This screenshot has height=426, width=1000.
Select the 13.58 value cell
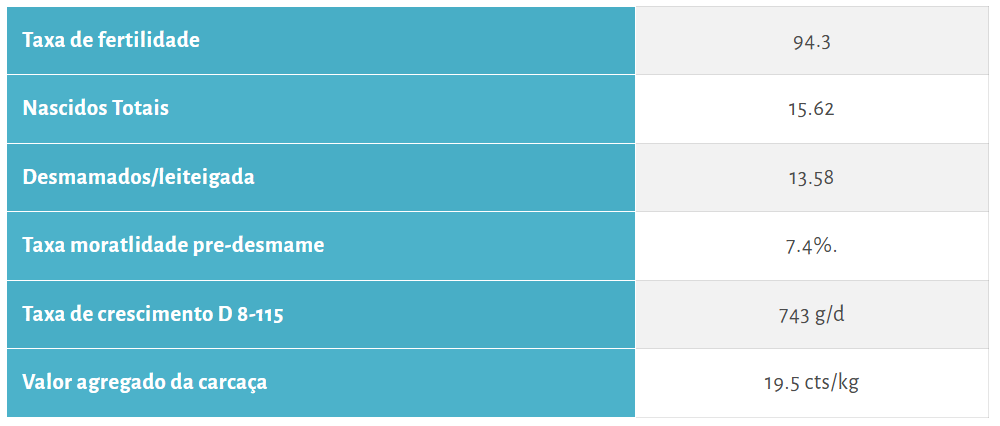coord(811,178)
